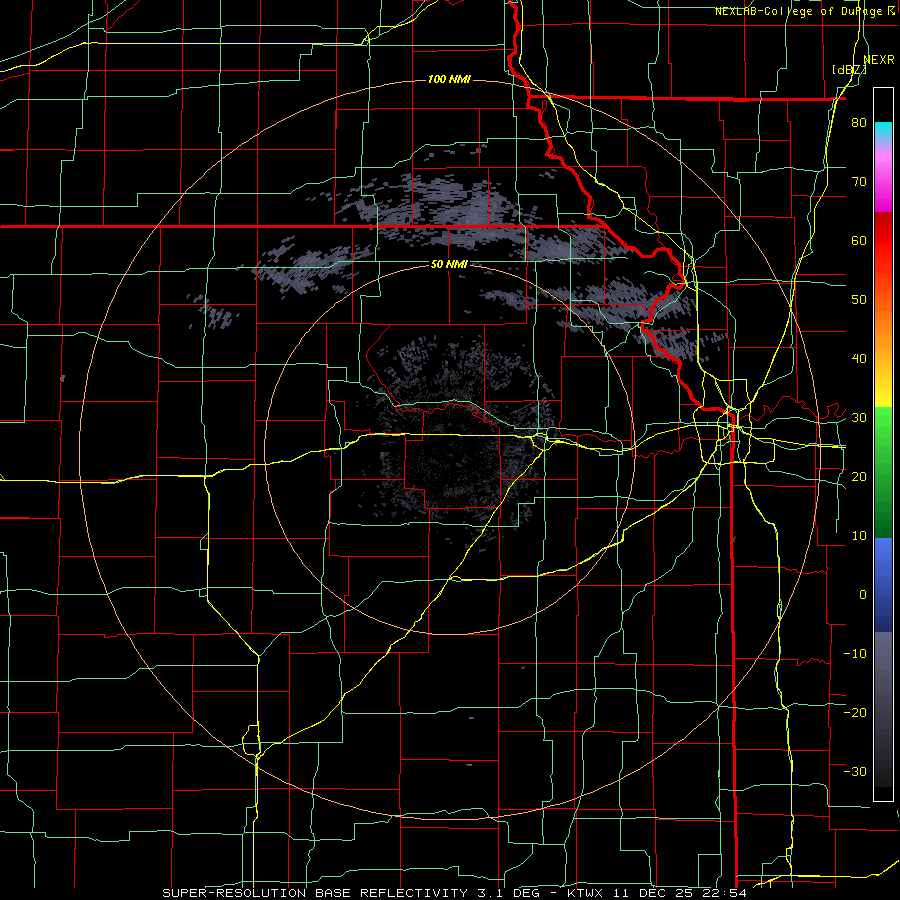Click the blue segment of the reflectivity color bar

(x=883, y=585)
